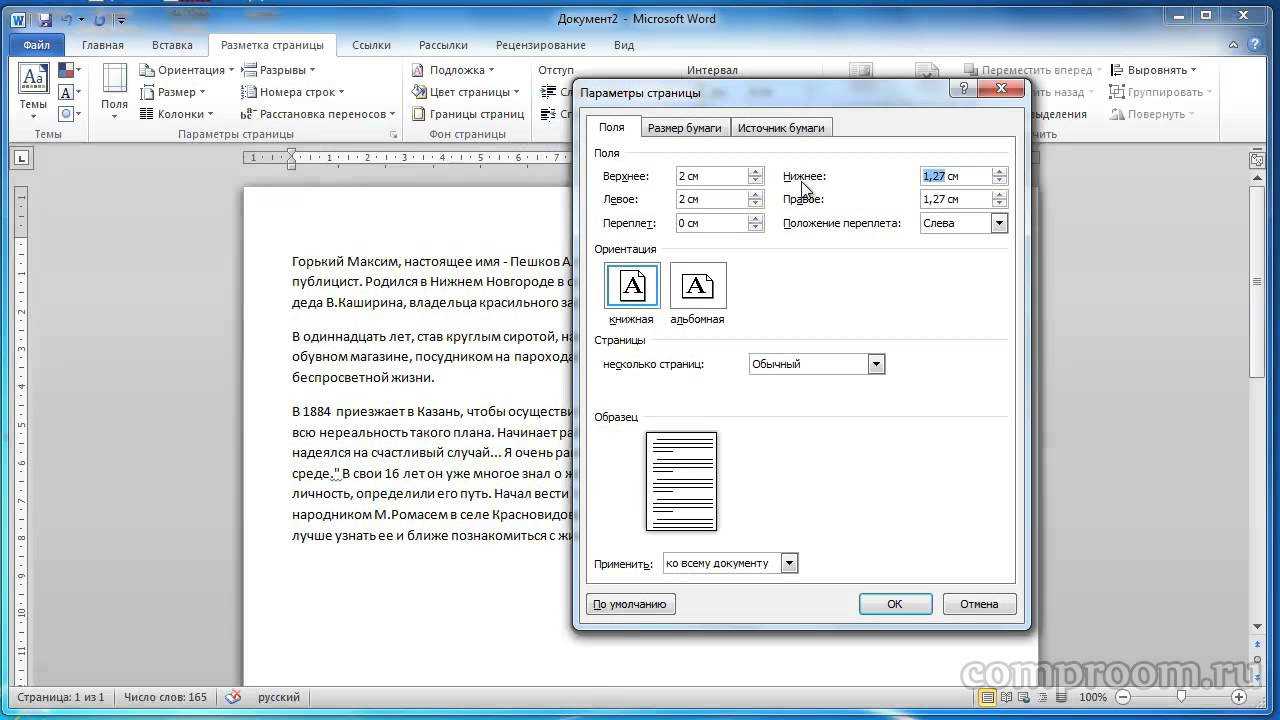Viewport: 1280px width, 720px height.
Task: Open the Файл tab
Action: (37, 45)
